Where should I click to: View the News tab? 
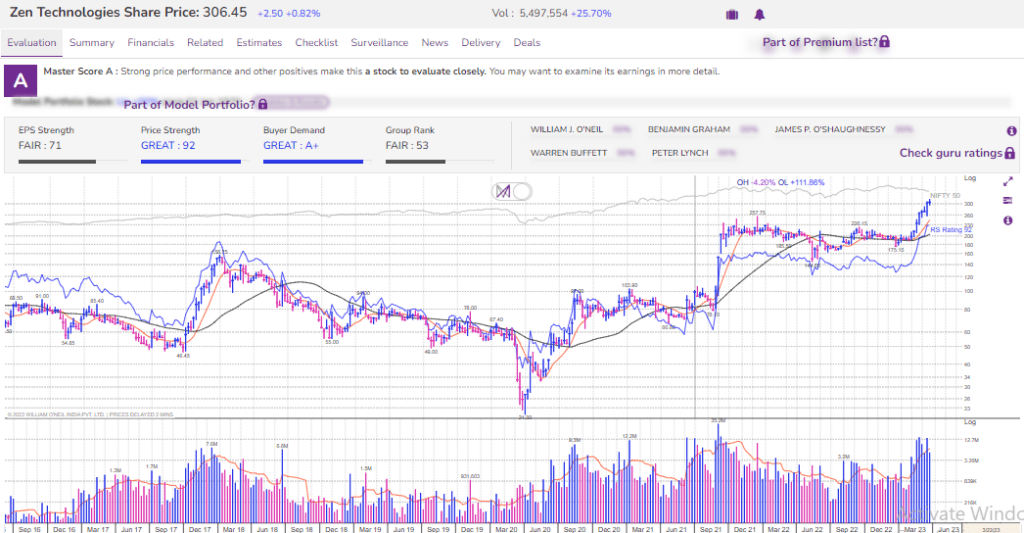pyautogui.click(x=435, y=42)
